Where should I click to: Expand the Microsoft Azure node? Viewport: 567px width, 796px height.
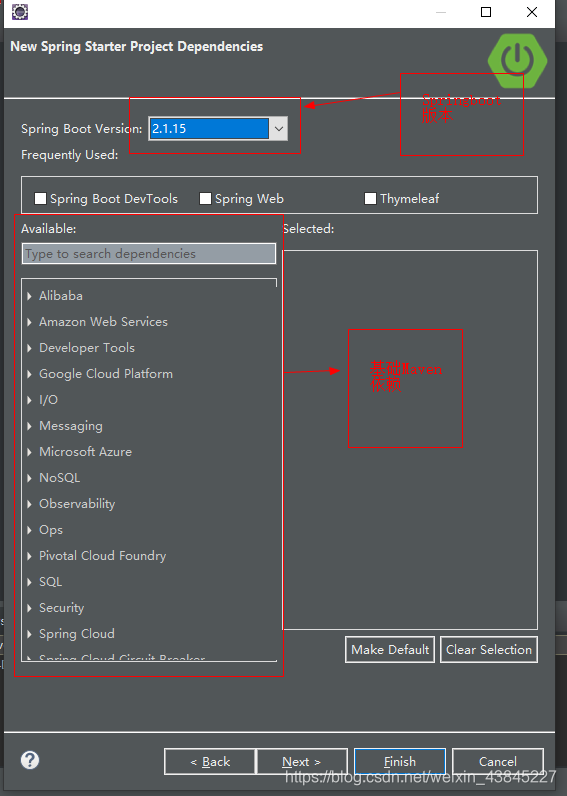tap(29, 452)
